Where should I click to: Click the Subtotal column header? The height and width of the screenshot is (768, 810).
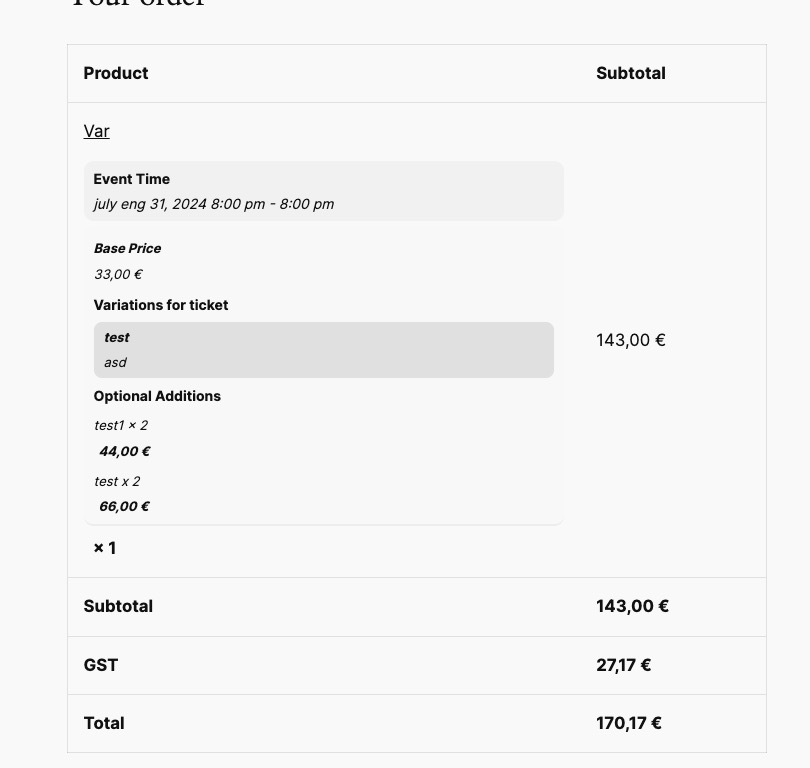tap(631, 73)
